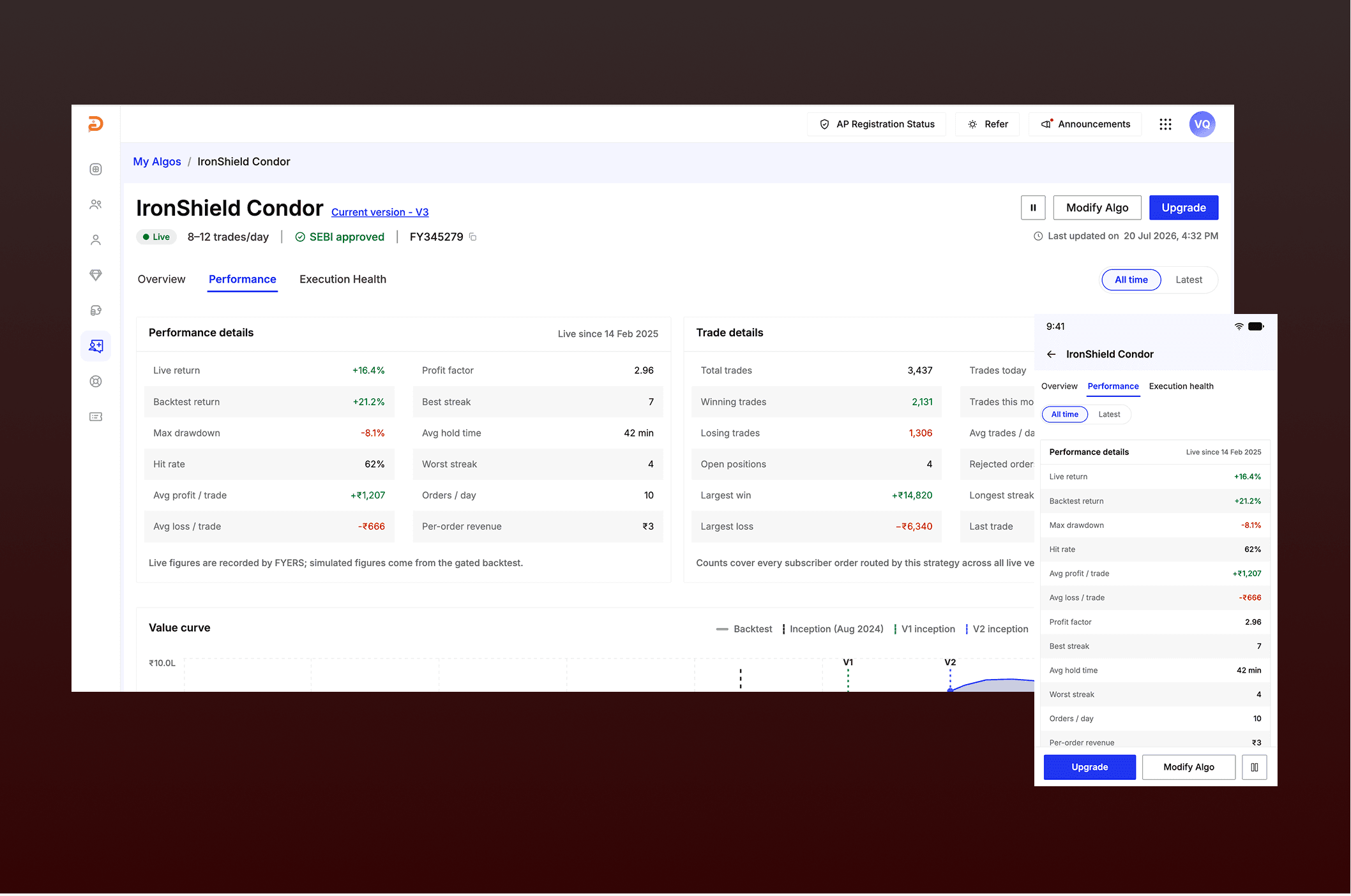Select Latest in the mobile panel
The height and width of the screenshot is (896, 1351).
1110,414
